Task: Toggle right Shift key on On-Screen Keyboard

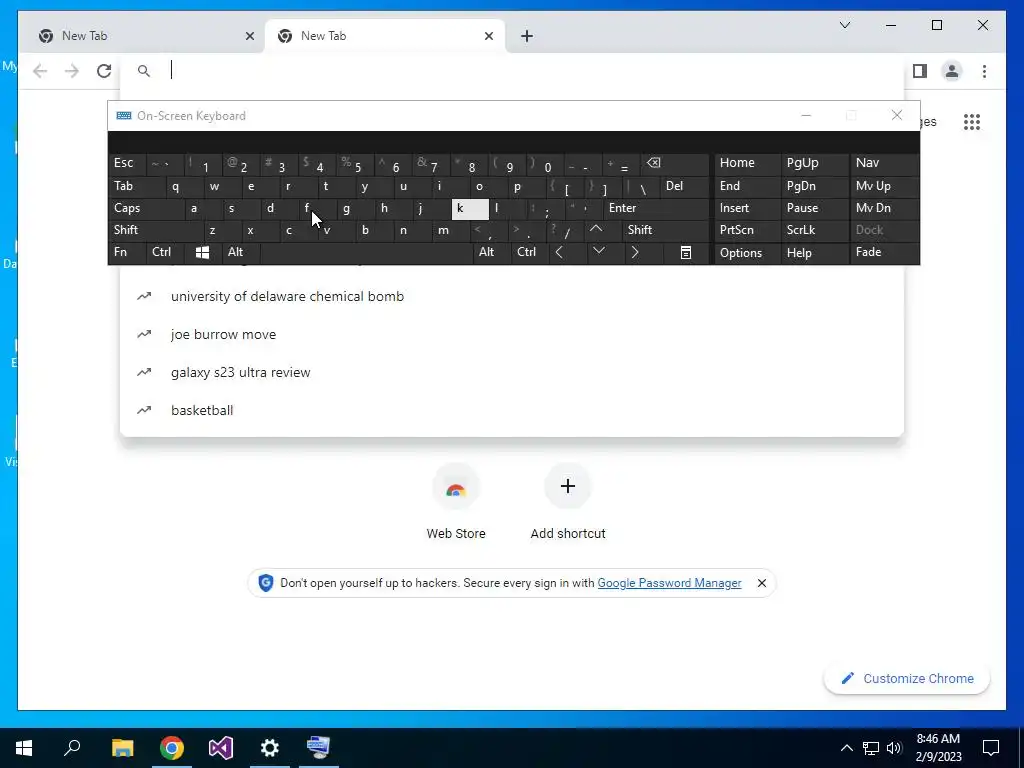Action: point(665,230)
